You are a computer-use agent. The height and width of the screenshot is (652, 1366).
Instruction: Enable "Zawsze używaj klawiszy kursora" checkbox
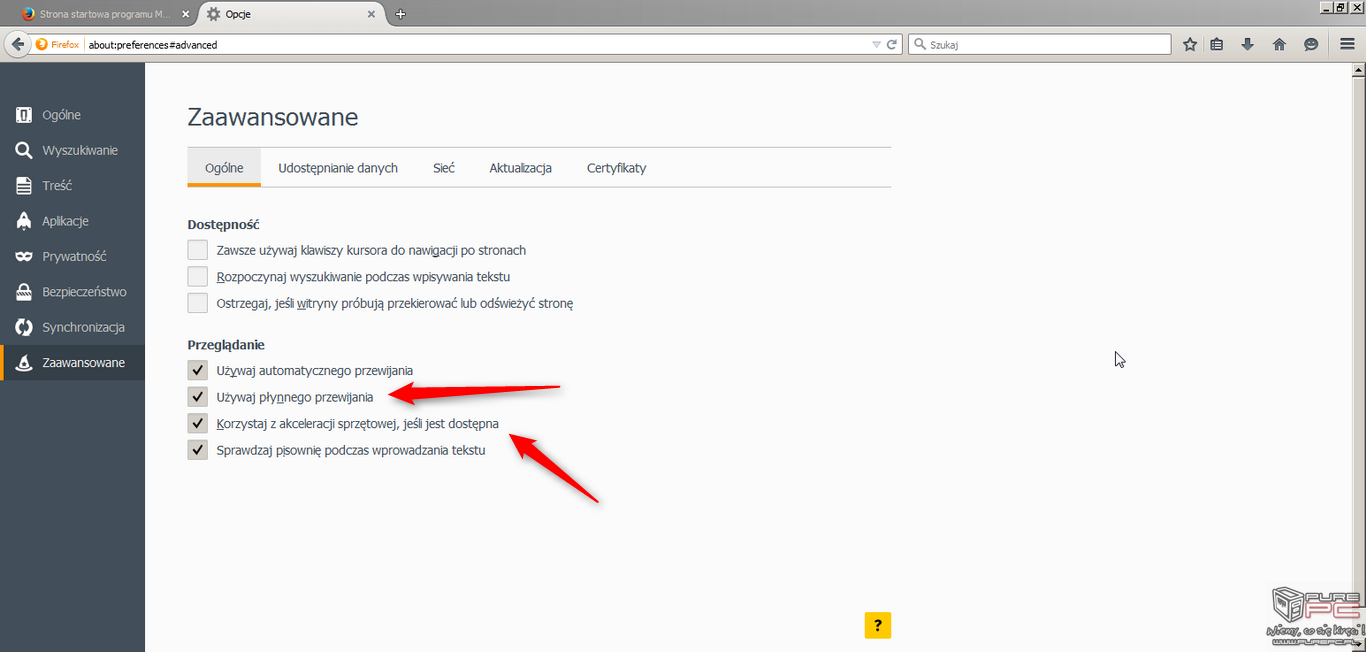[198, 250]
